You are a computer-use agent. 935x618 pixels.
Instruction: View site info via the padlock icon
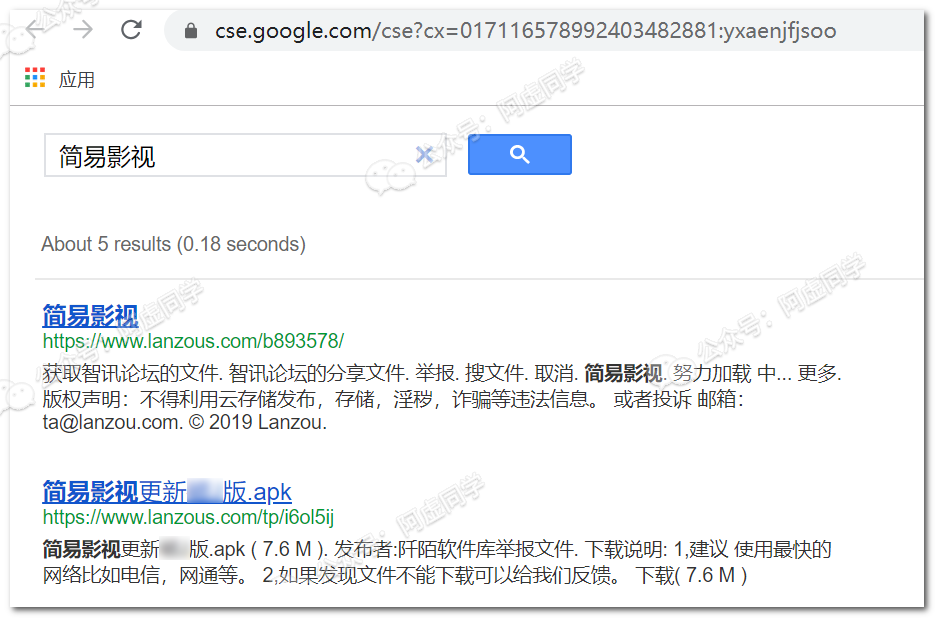[x=191, y=30]
